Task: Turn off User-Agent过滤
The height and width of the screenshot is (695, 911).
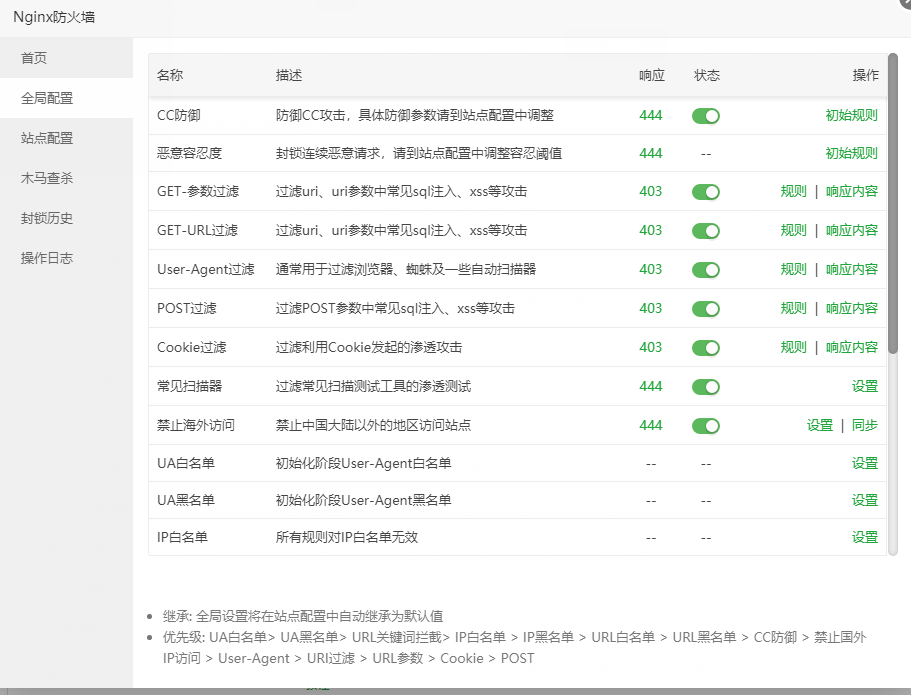Action: [x=706, y=269]
